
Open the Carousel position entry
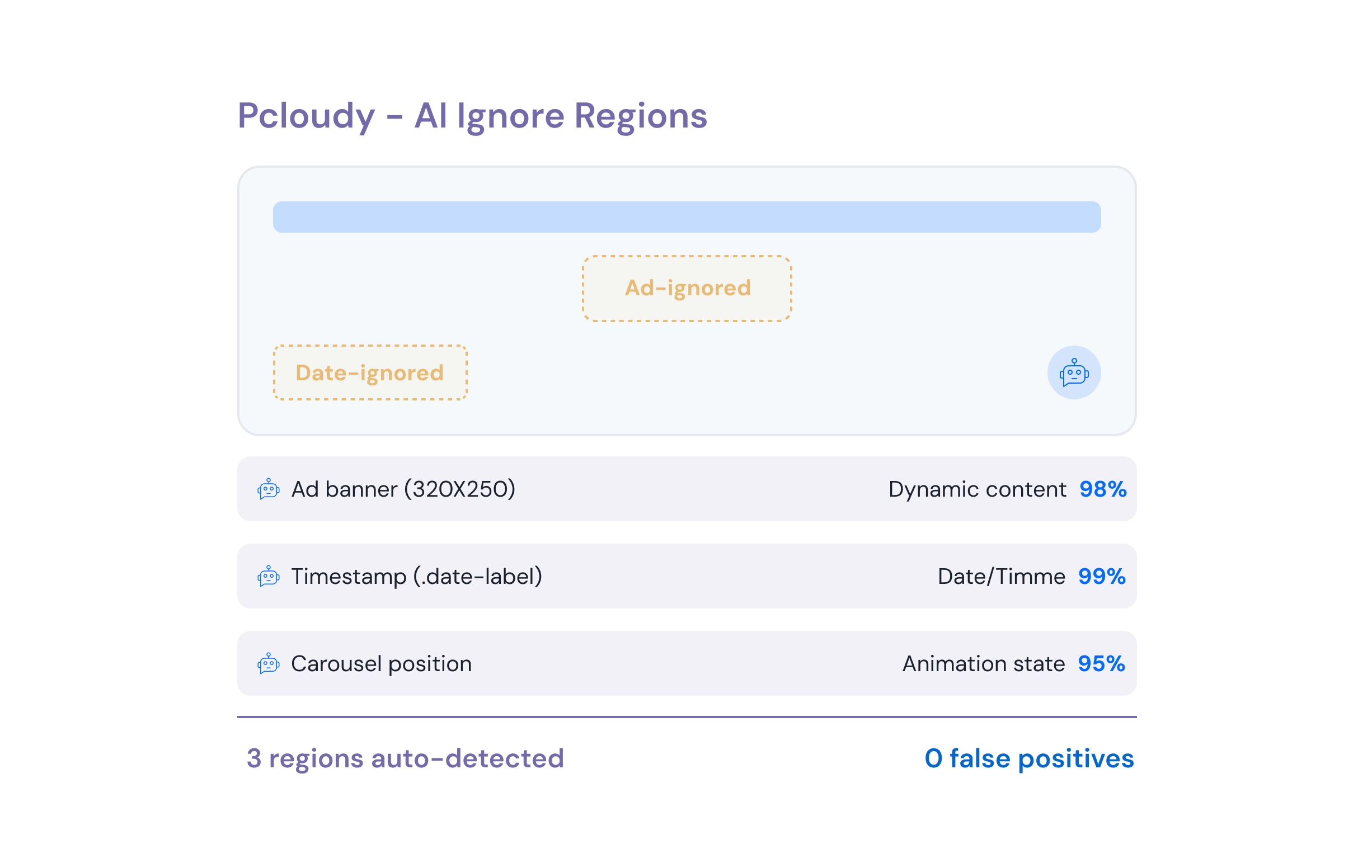[381, 663]
